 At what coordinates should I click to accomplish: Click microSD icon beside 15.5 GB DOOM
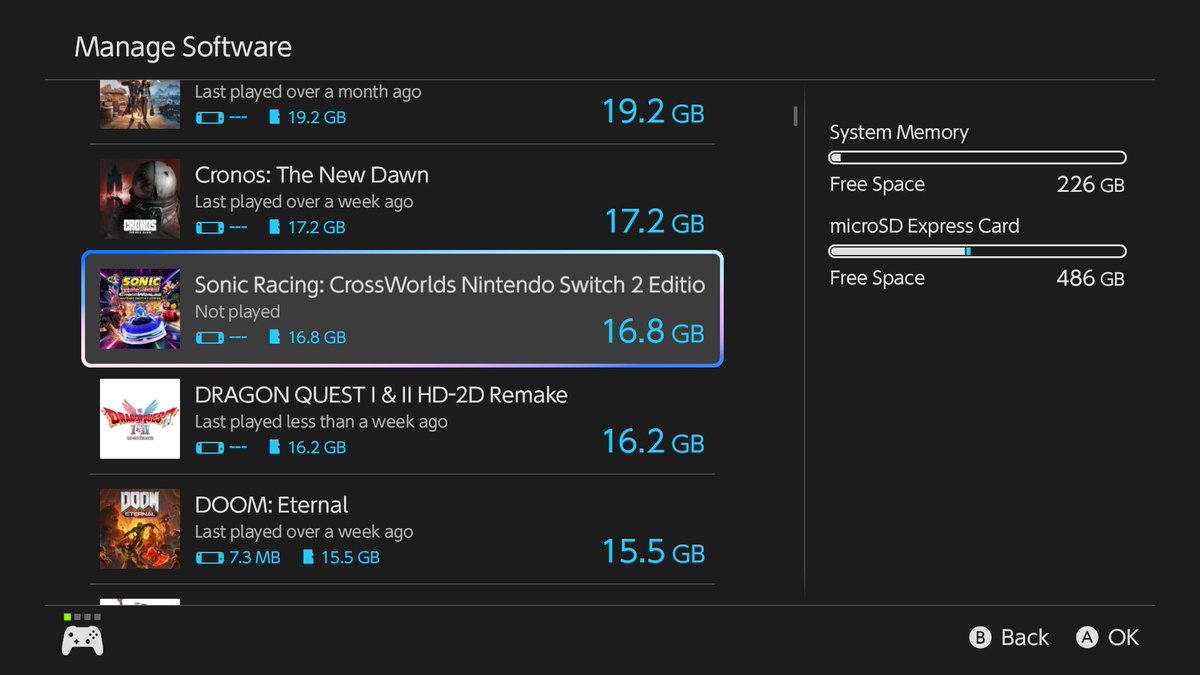coord(308,557)
